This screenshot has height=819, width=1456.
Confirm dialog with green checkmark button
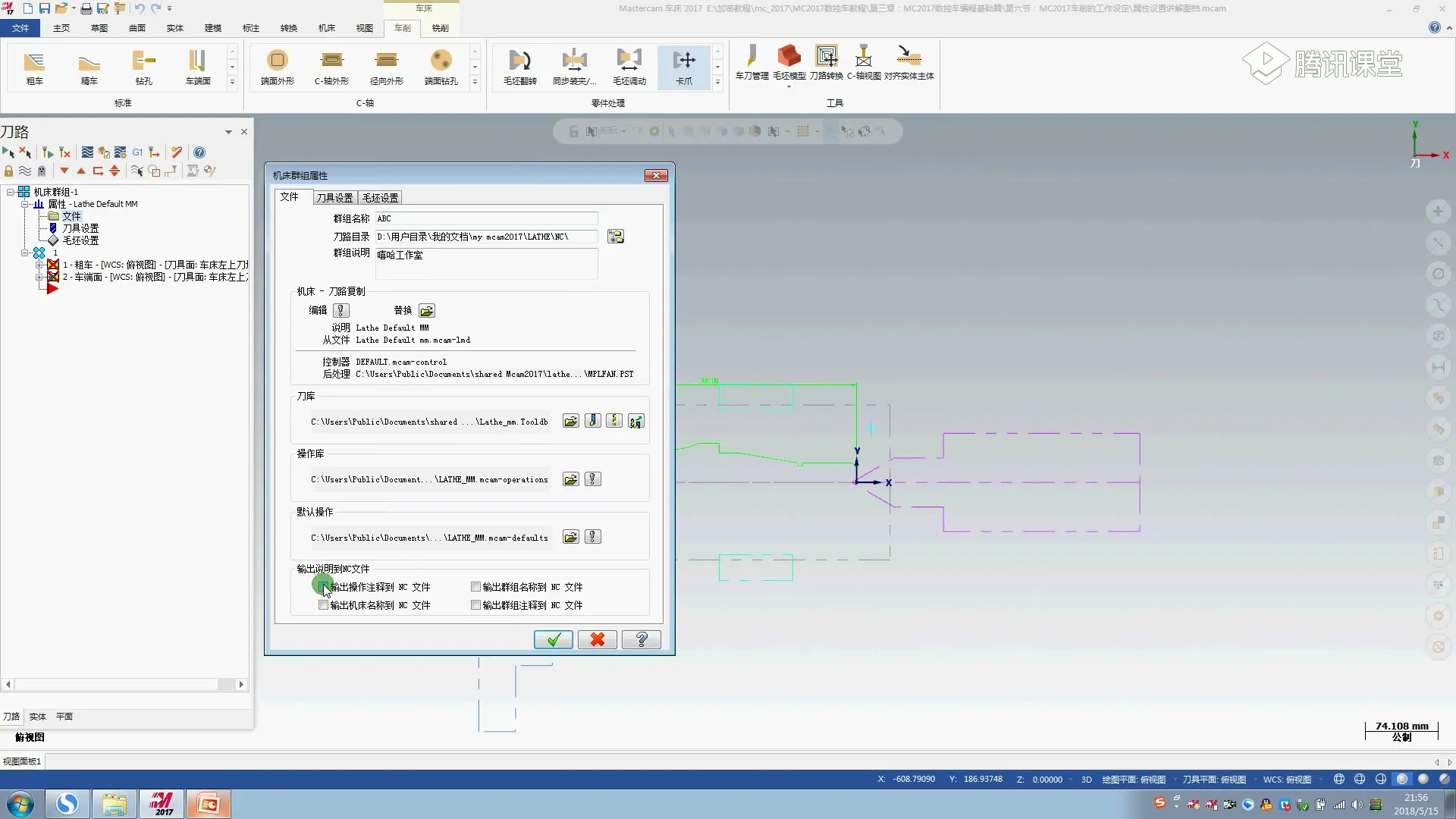tap(553, 639)
